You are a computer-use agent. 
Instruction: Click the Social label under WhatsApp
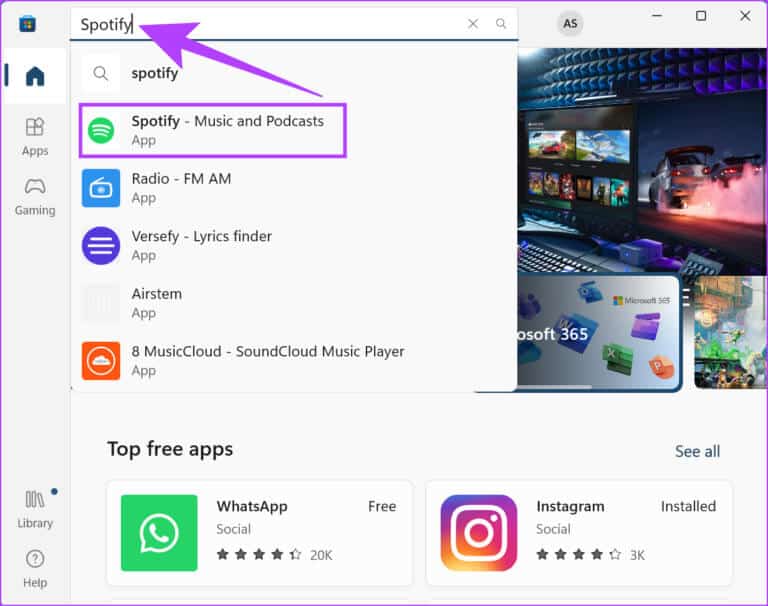click(234, 529)
